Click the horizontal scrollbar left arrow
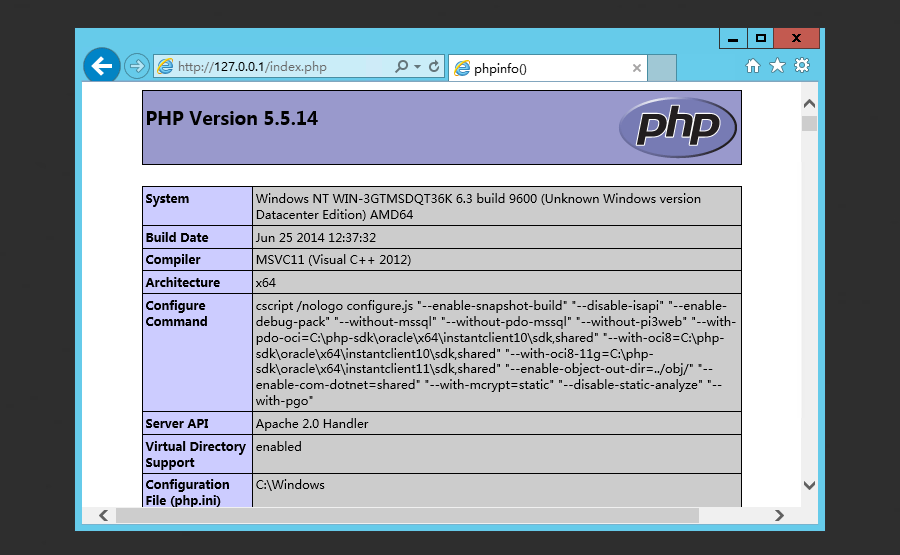Image resolution: width=900 pixels, height=555 pixels. tap(103, 515)
